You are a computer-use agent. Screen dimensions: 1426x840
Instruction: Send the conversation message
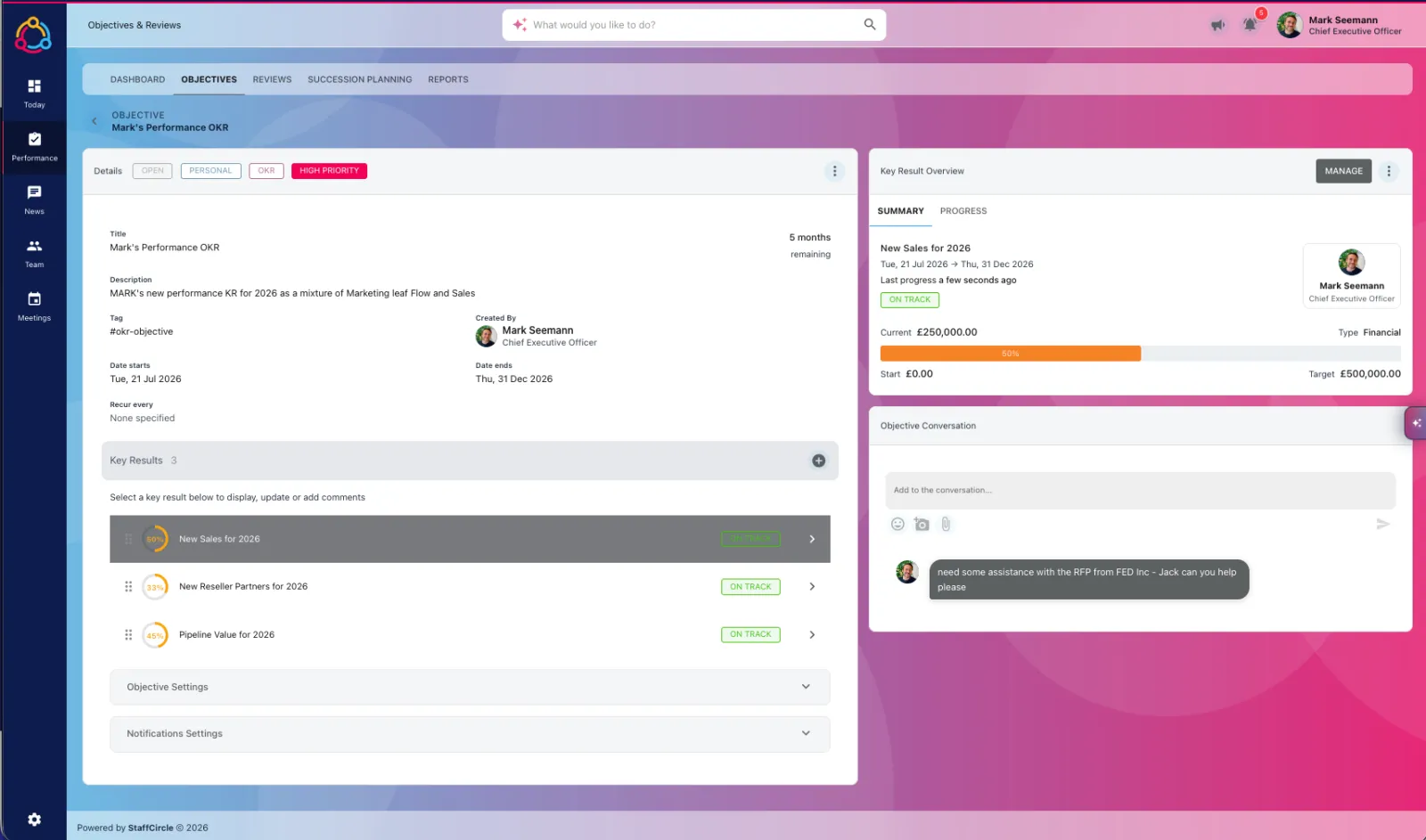pos(1382,524)
